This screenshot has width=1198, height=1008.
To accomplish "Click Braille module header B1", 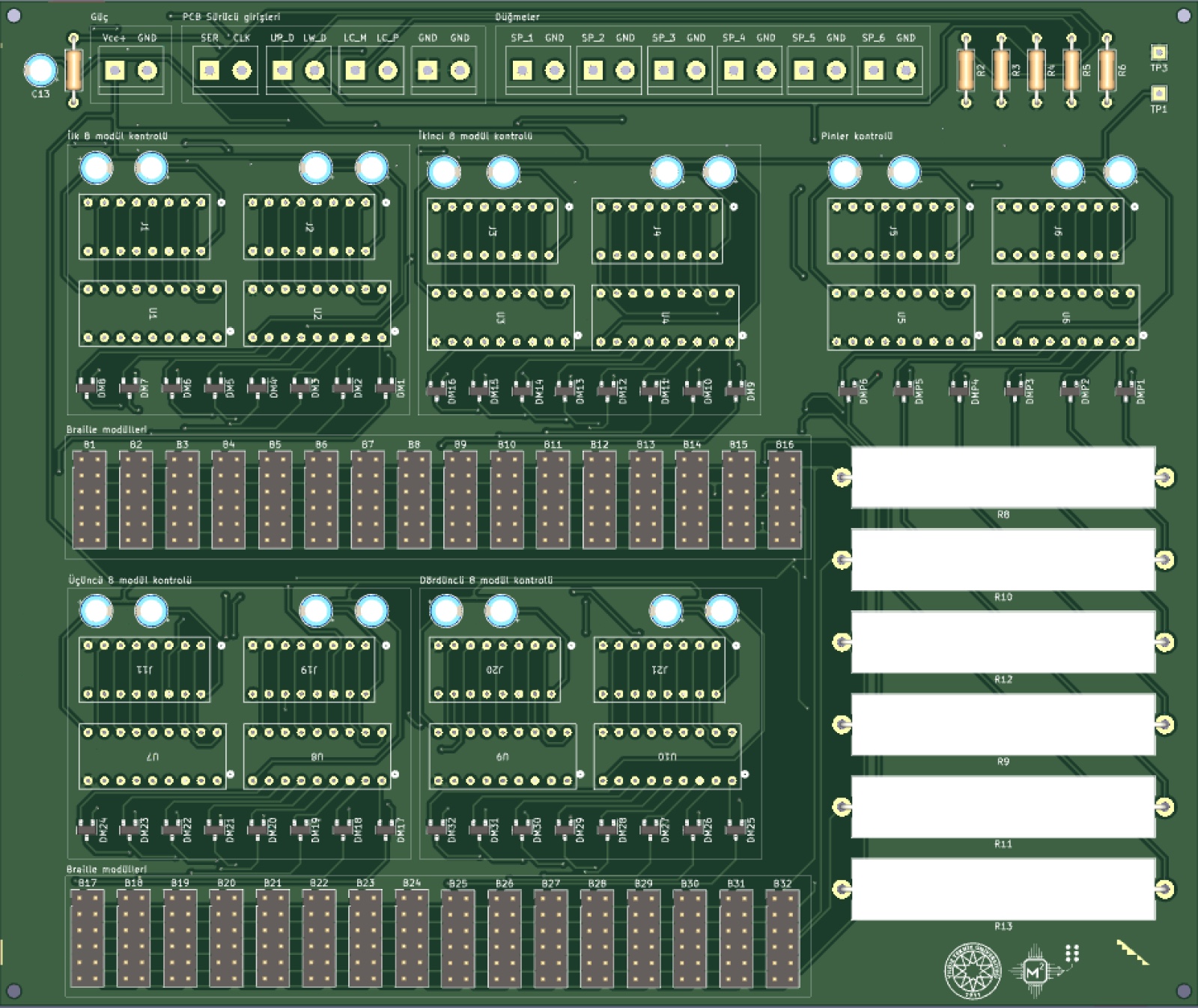I will (x=89, y=500).
